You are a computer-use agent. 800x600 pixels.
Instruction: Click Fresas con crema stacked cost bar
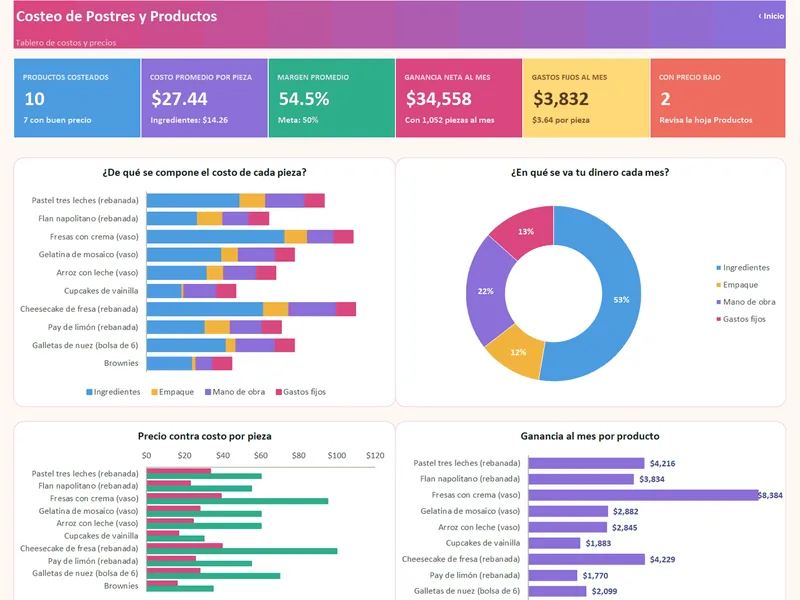pos(250,237)
